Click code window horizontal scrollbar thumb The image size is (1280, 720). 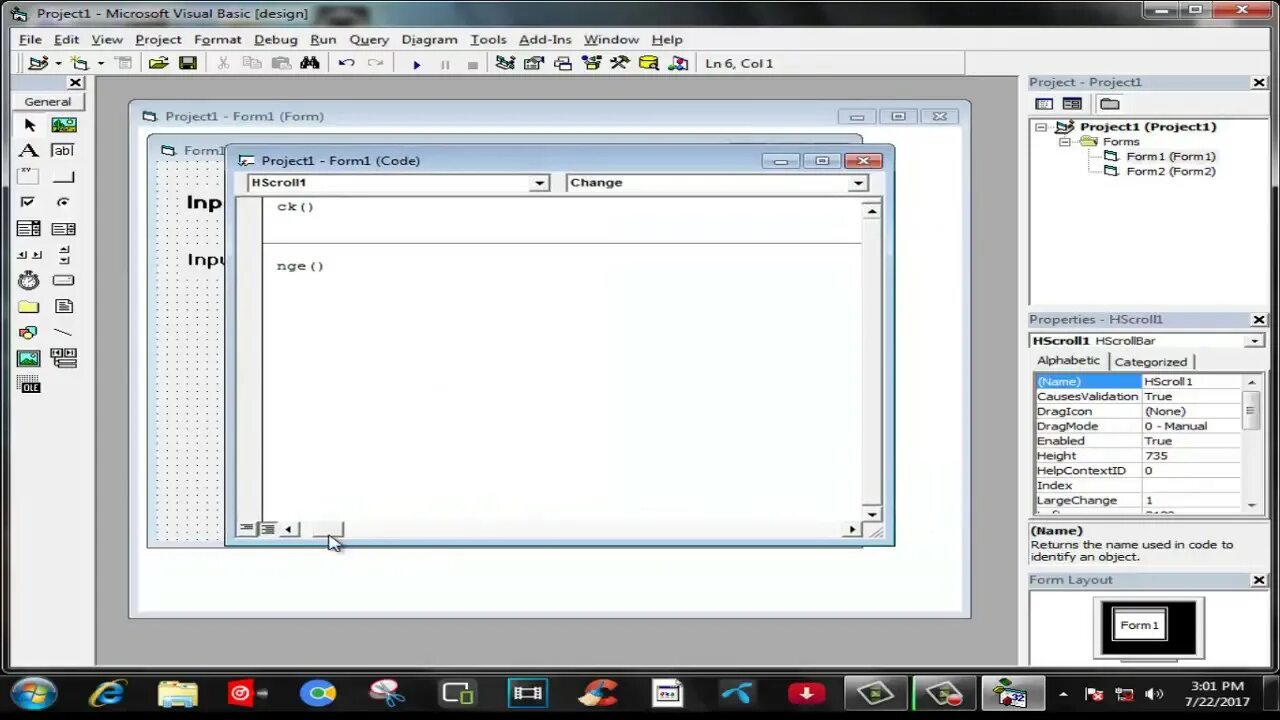pos(327,529)
